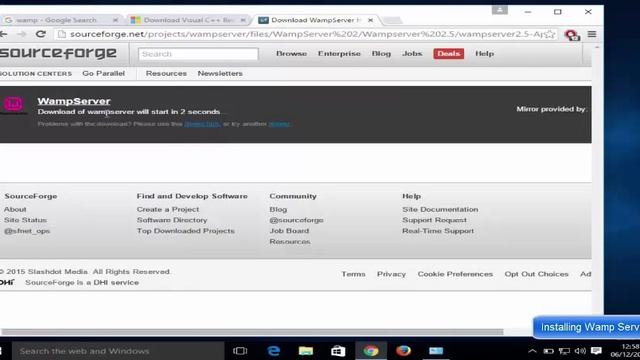Open the Cookie Preferences link
The image size is (640, 360).
pyautogui.click(x=455, y=274)
